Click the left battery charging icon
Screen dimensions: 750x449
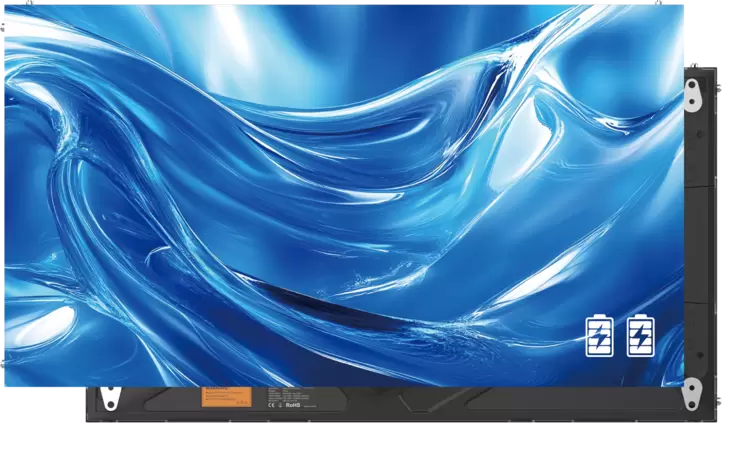click(599, 335)
